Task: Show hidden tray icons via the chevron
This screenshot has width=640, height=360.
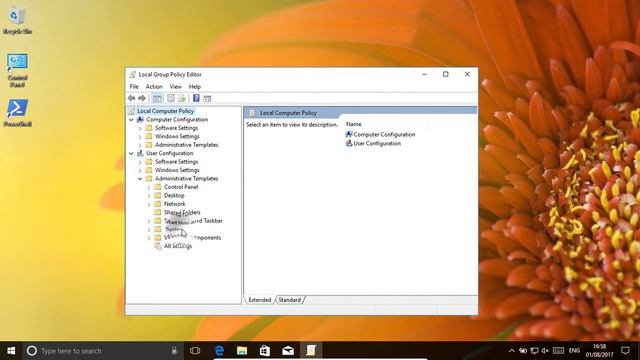Action: (x=511, y=351)
